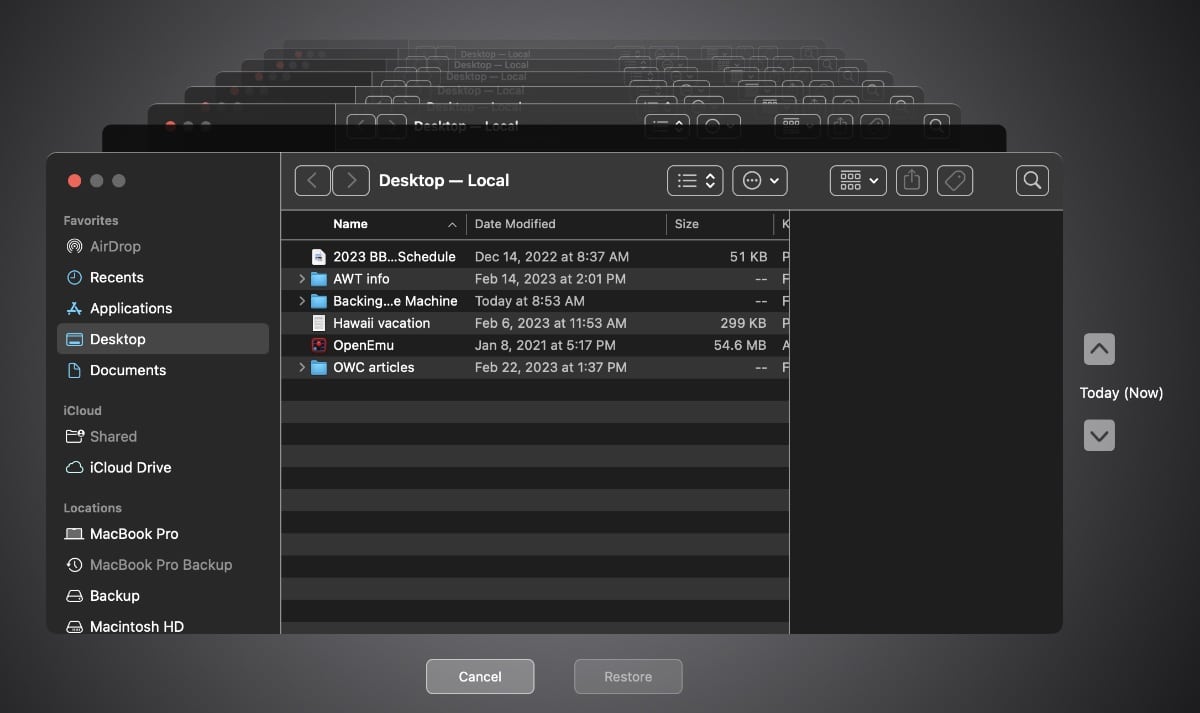Open Applications in the sidebar
The width and height of the screenshot is (1200, 713).
131,309
